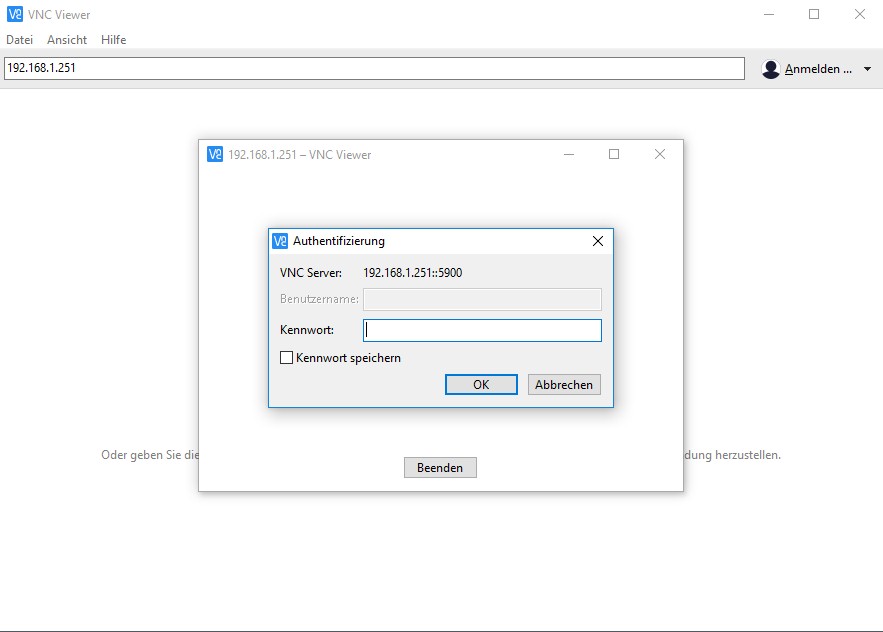Focus the Kennwort password field
The height and width of the screenshot is (632, 883).
(x=482, y=331)
